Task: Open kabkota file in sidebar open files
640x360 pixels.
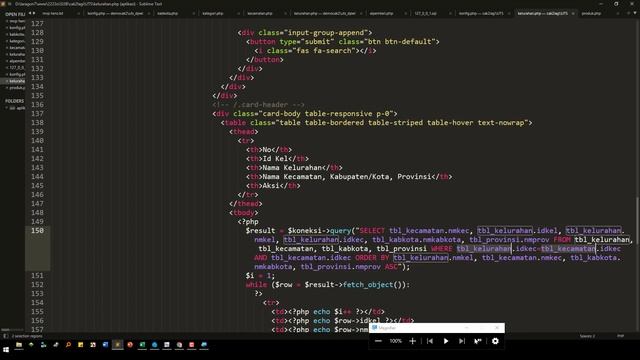Action: (17, 34)
